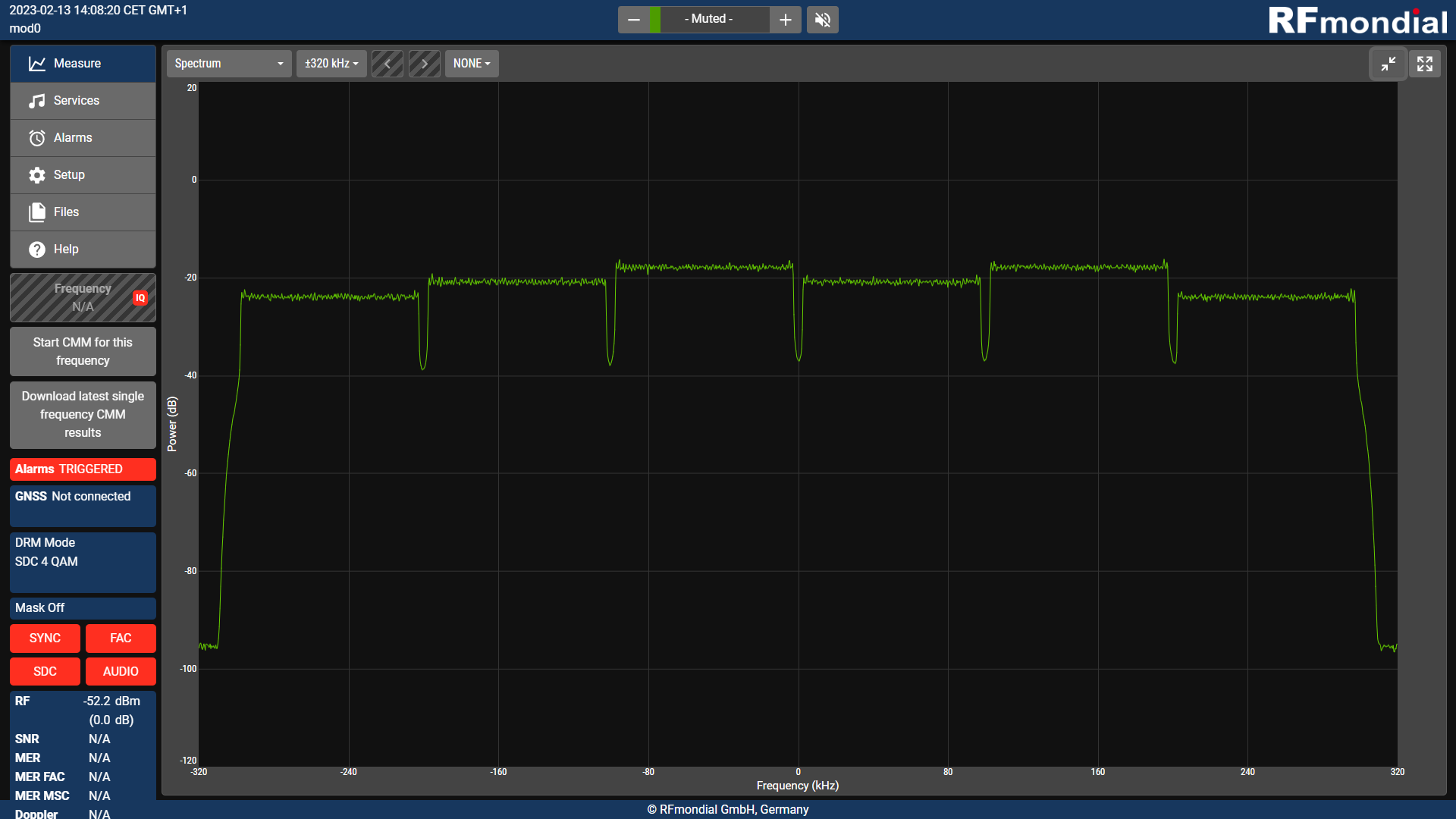1456x819 pixels.
Task: Go to the Alarms section
Action: click(83, 138)
